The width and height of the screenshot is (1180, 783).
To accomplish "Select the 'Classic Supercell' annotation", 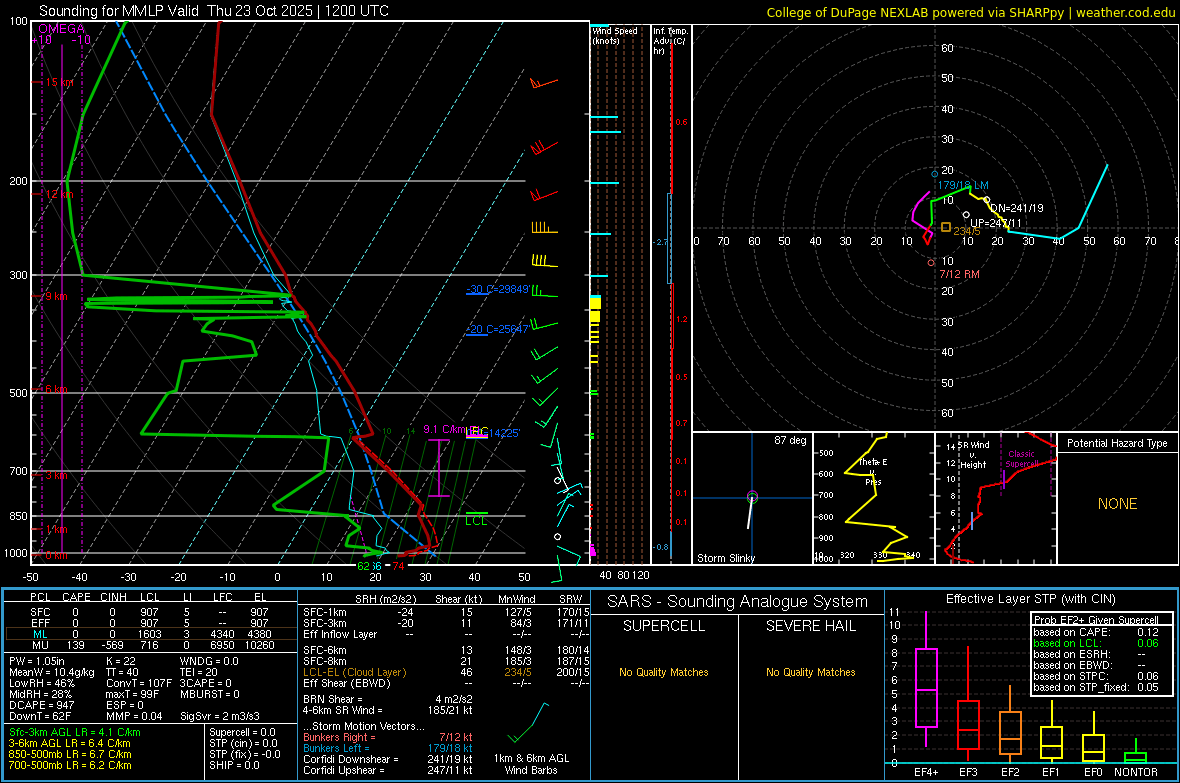I will [x=1021, y=459].
